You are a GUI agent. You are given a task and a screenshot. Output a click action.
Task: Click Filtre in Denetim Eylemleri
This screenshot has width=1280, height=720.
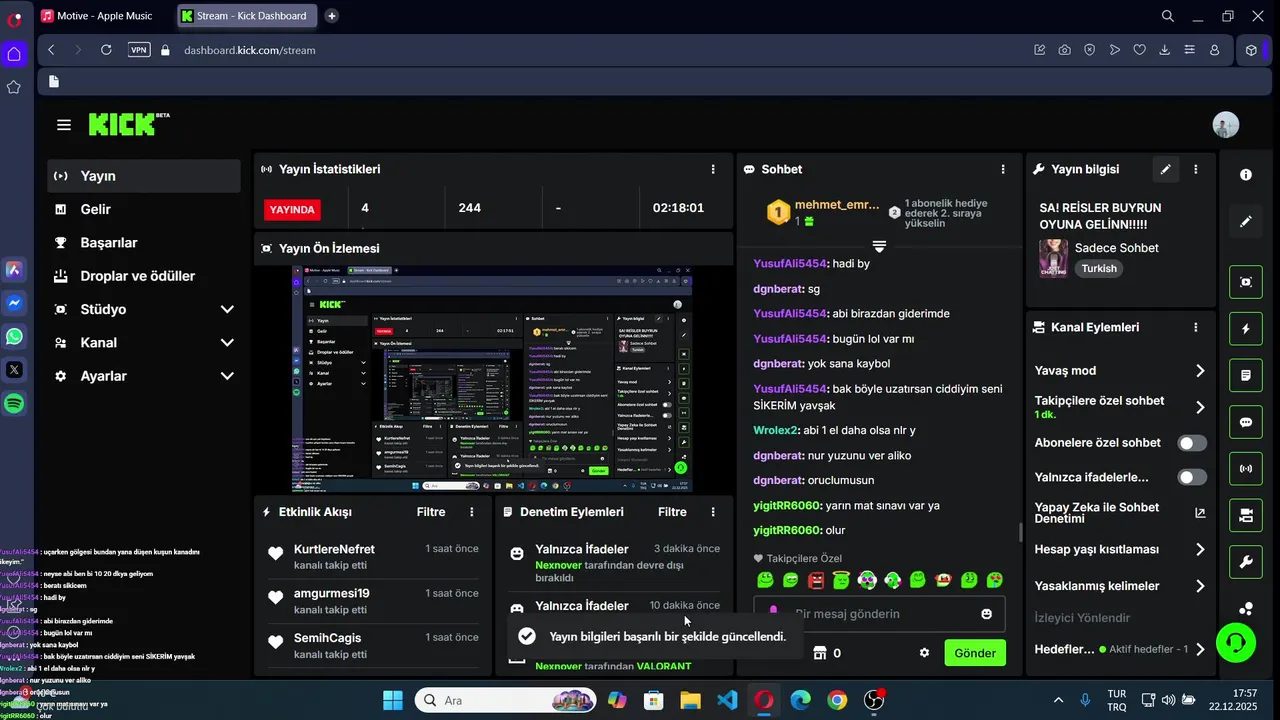(672, 511)
